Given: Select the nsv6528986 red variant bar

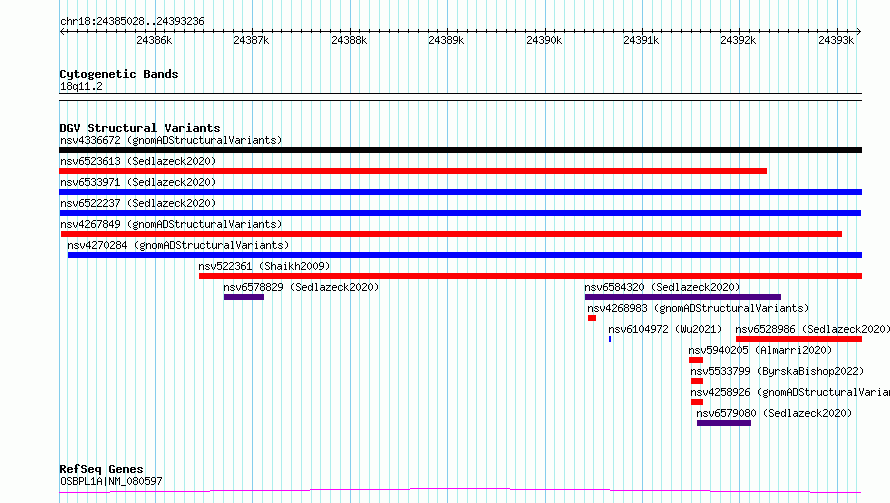Looking at the screenshot, I should click(799, 339).
